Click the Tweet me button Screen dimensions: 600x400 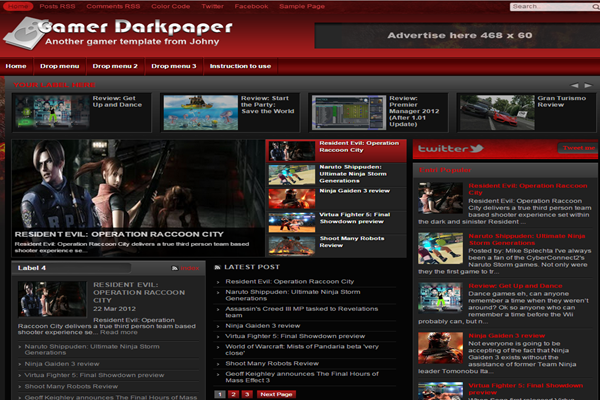(x=578, y=148)
